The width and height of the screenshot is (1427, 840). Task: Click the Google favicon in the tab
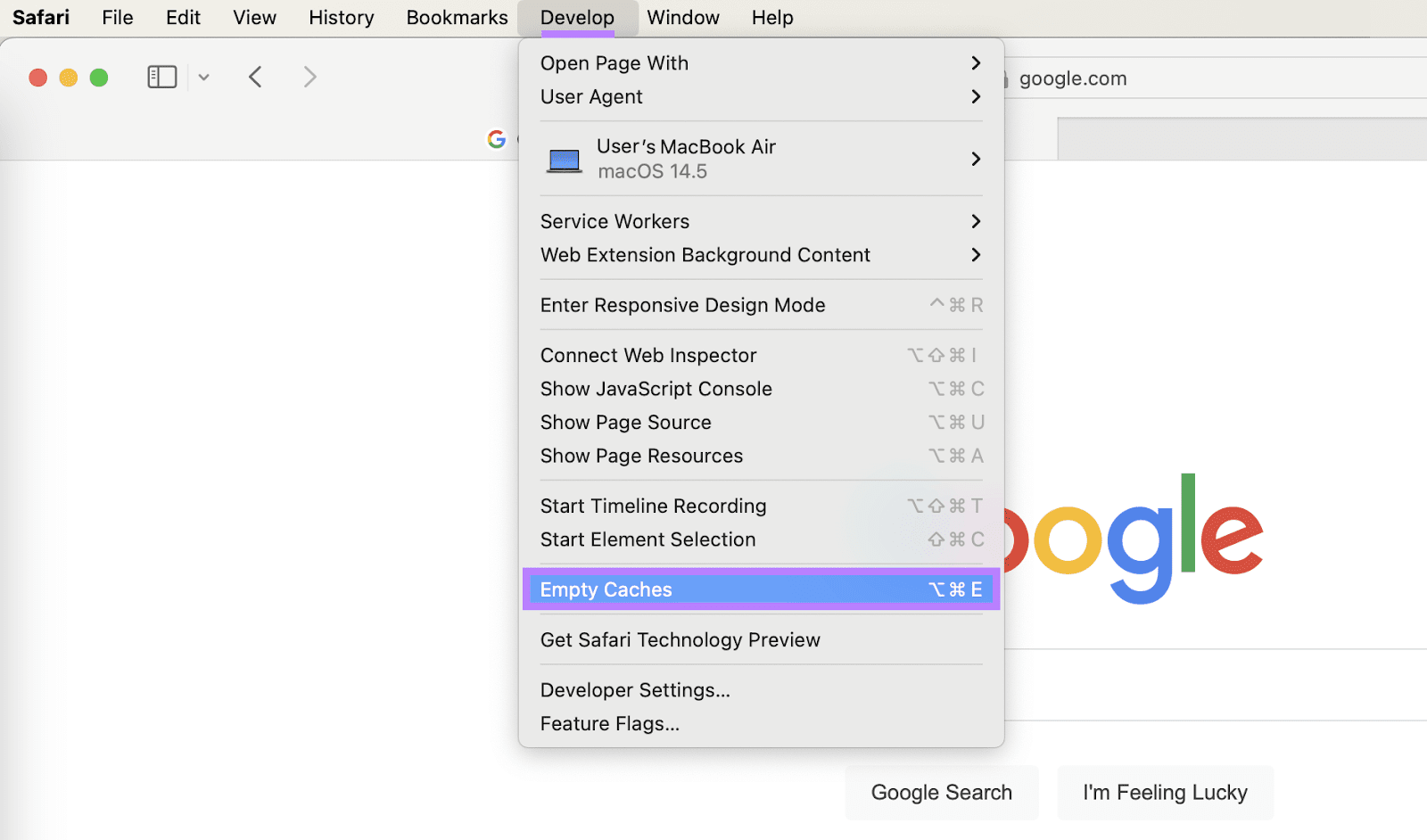point(497,139)
